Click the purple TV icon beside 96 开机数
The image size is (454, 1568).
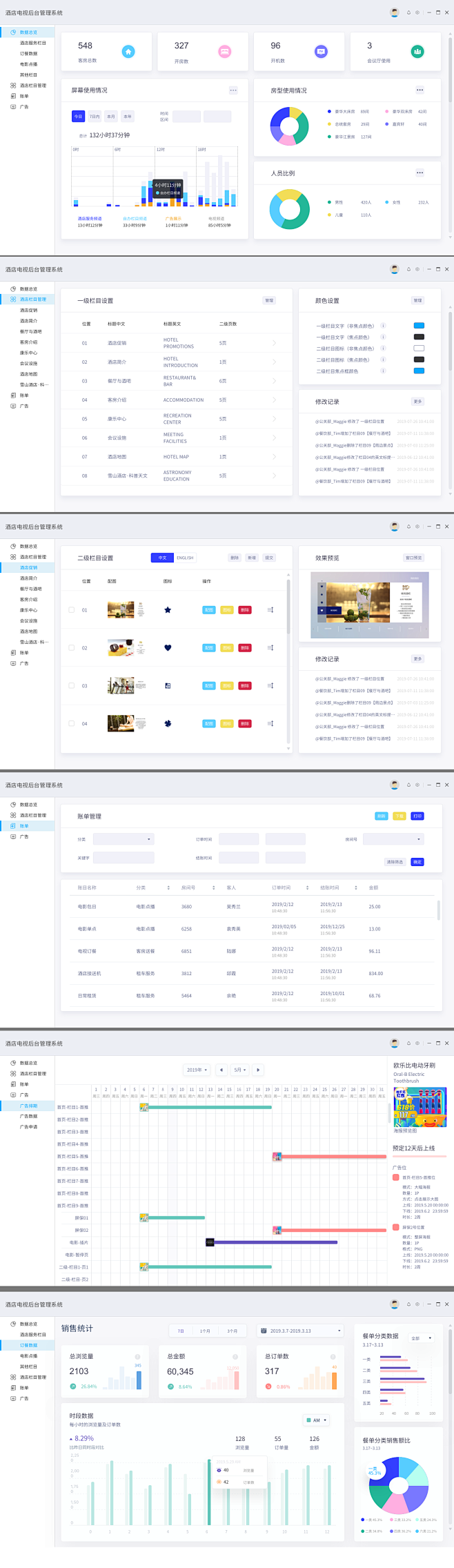click(x=321, y=52)
